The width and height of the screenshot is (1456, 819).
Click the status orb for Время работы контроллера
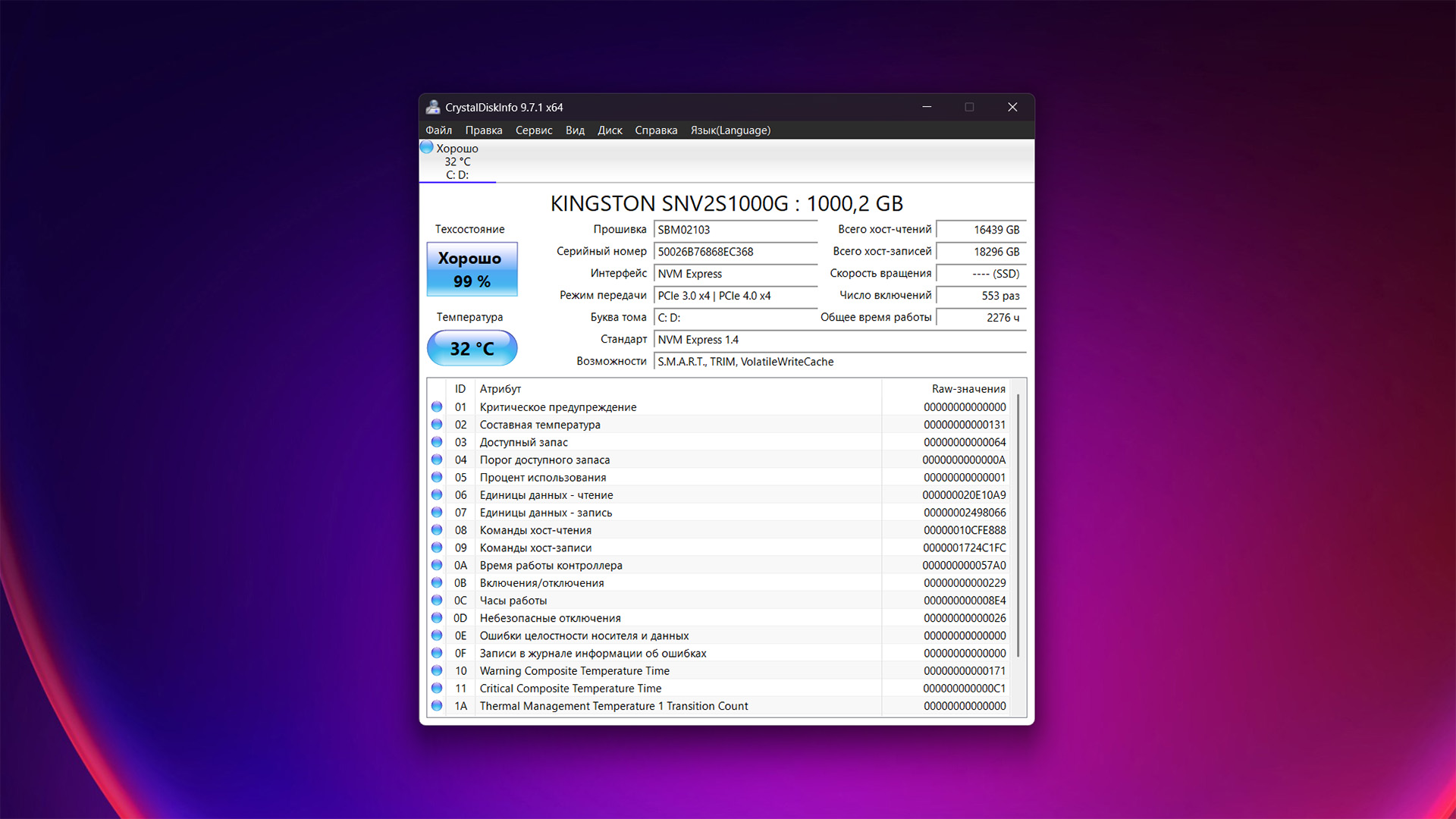point(437,565)
